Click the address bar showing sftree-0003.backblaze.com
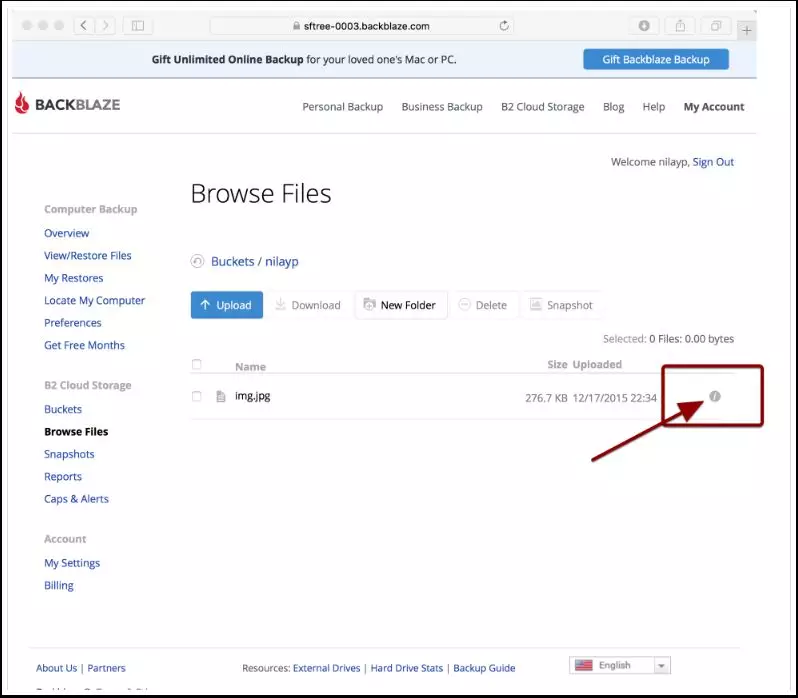 pyautogui.click(x=362, y=25)
